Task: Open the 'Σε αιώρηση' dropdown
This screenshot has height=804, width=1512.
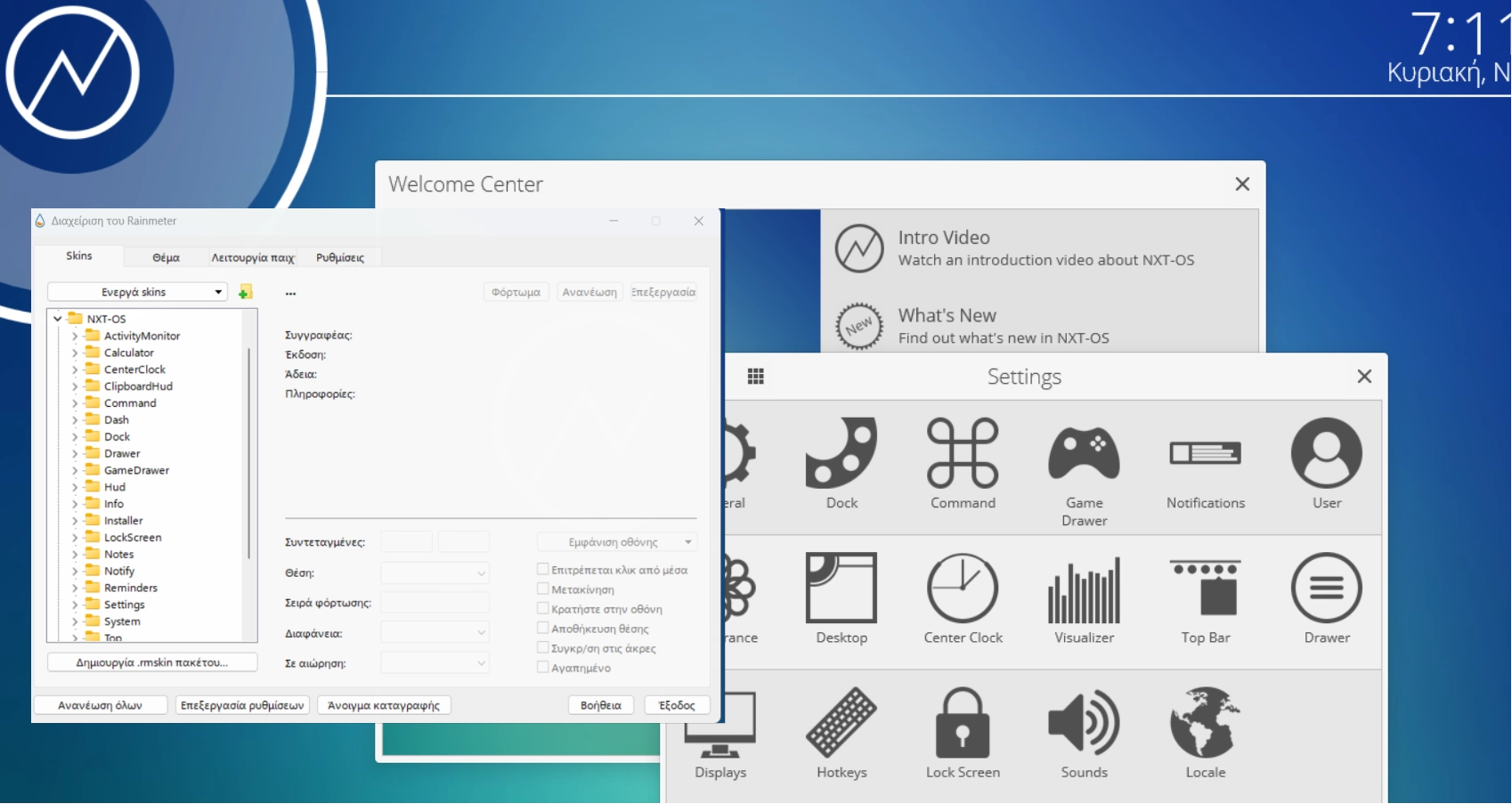Action: tap(435, 663)
